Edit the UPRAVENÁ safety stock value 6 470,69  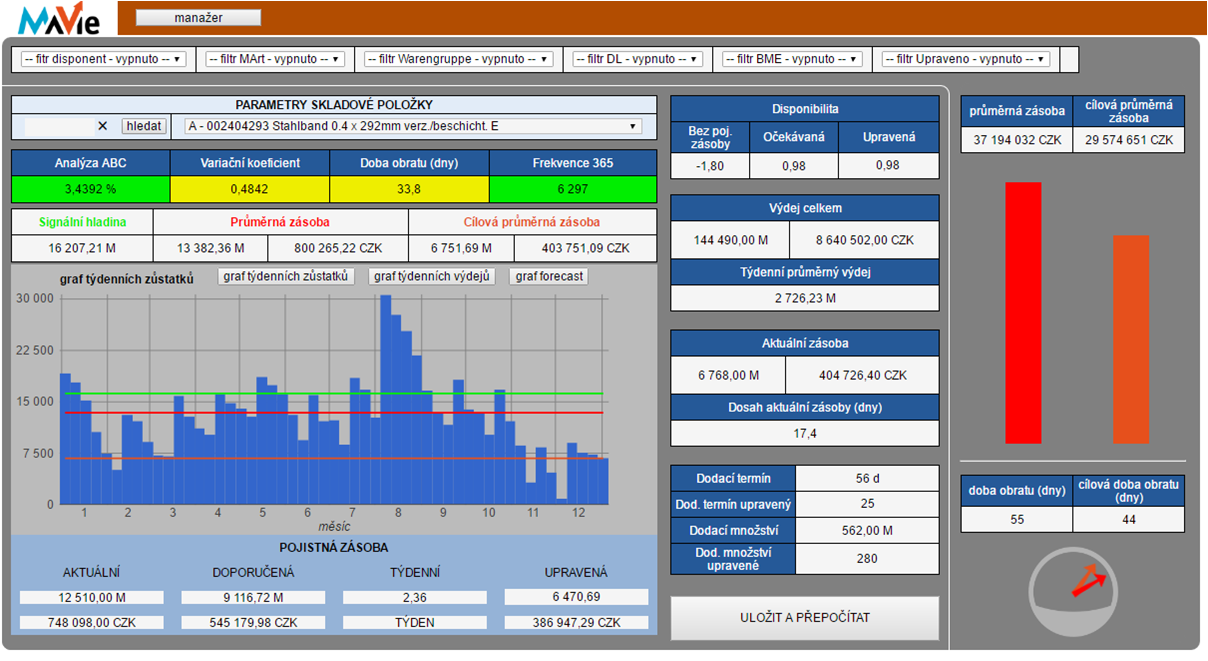click(x=574, y=597)
